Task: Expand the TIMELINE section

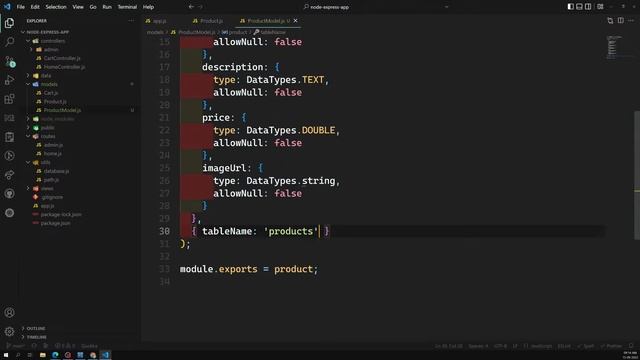Action: [36, 337]
